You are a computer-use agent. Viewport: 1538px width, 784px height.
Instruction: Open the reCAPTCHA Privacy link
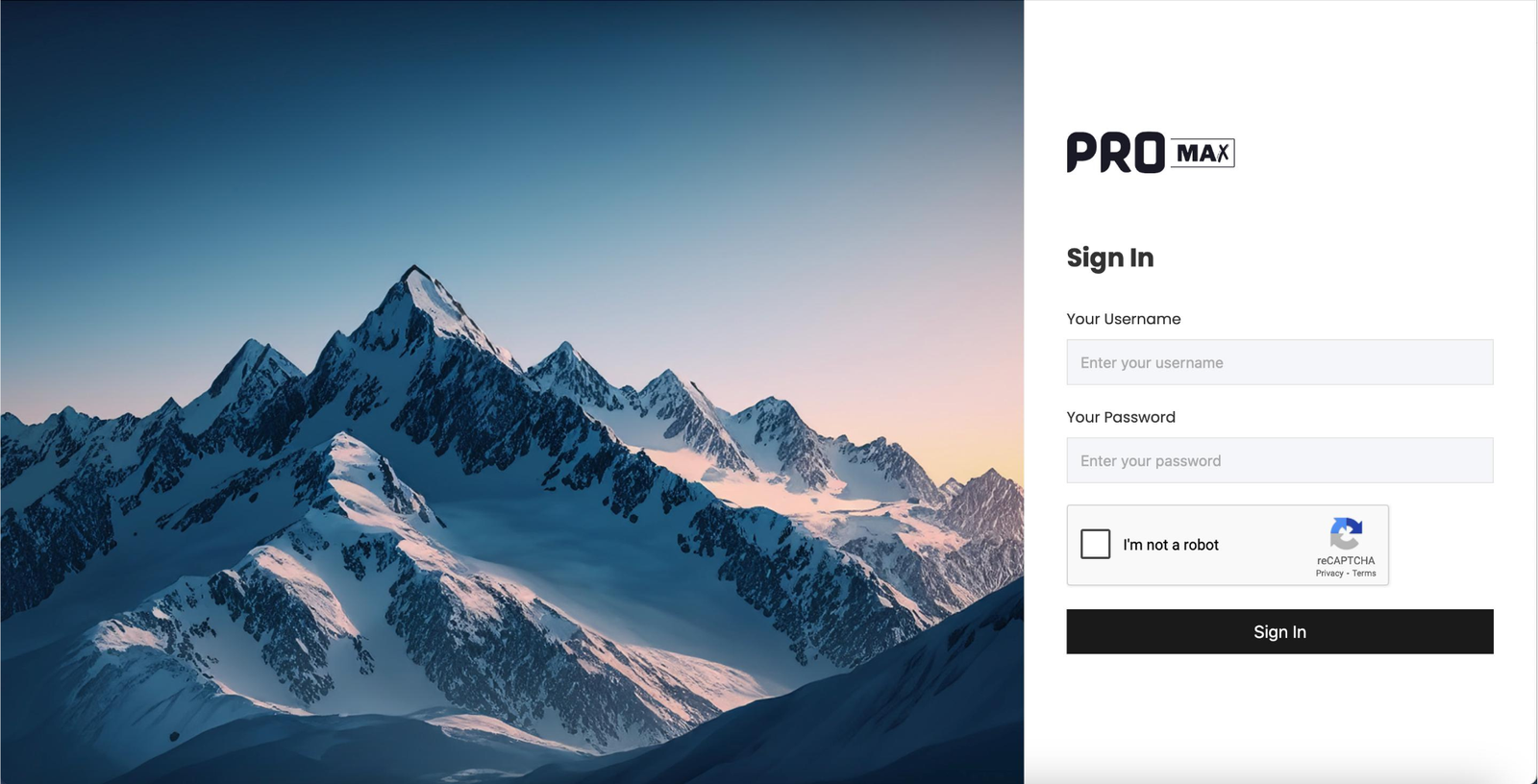(1329, 574)
